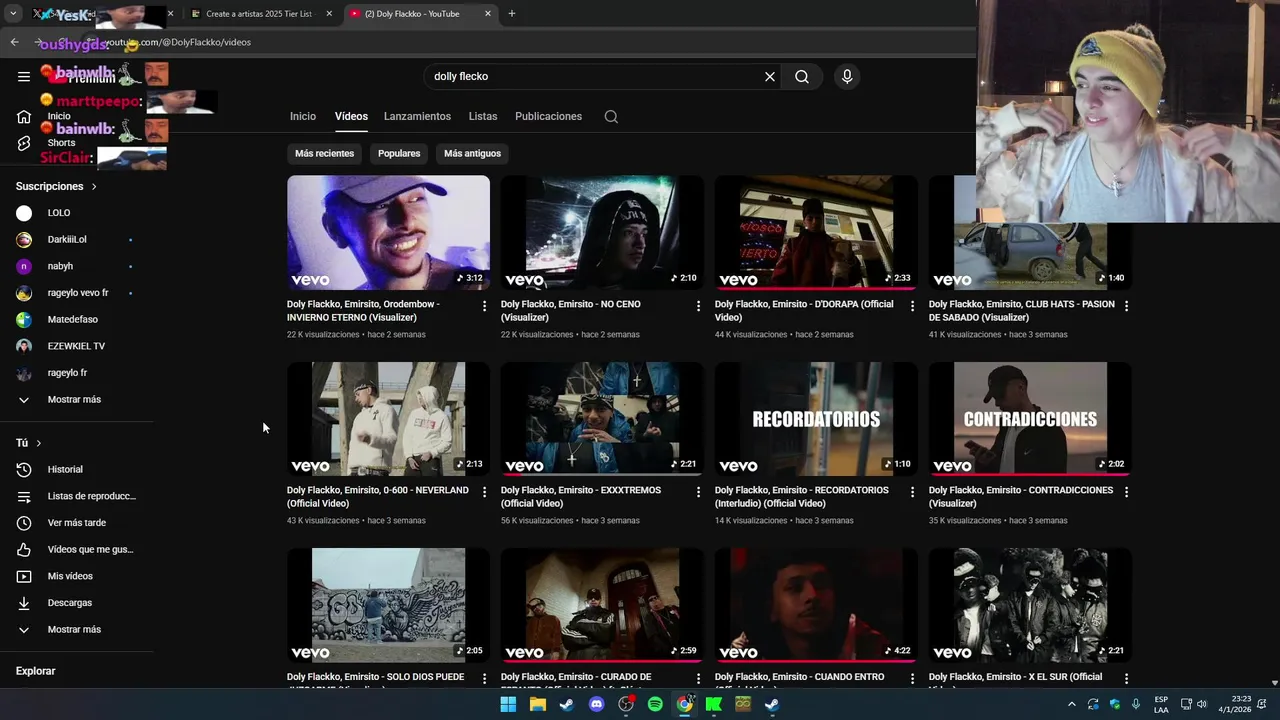Open Discord from the taskbar
The height and width of the screenshot is (720, 1280).
tap(597, 704)
